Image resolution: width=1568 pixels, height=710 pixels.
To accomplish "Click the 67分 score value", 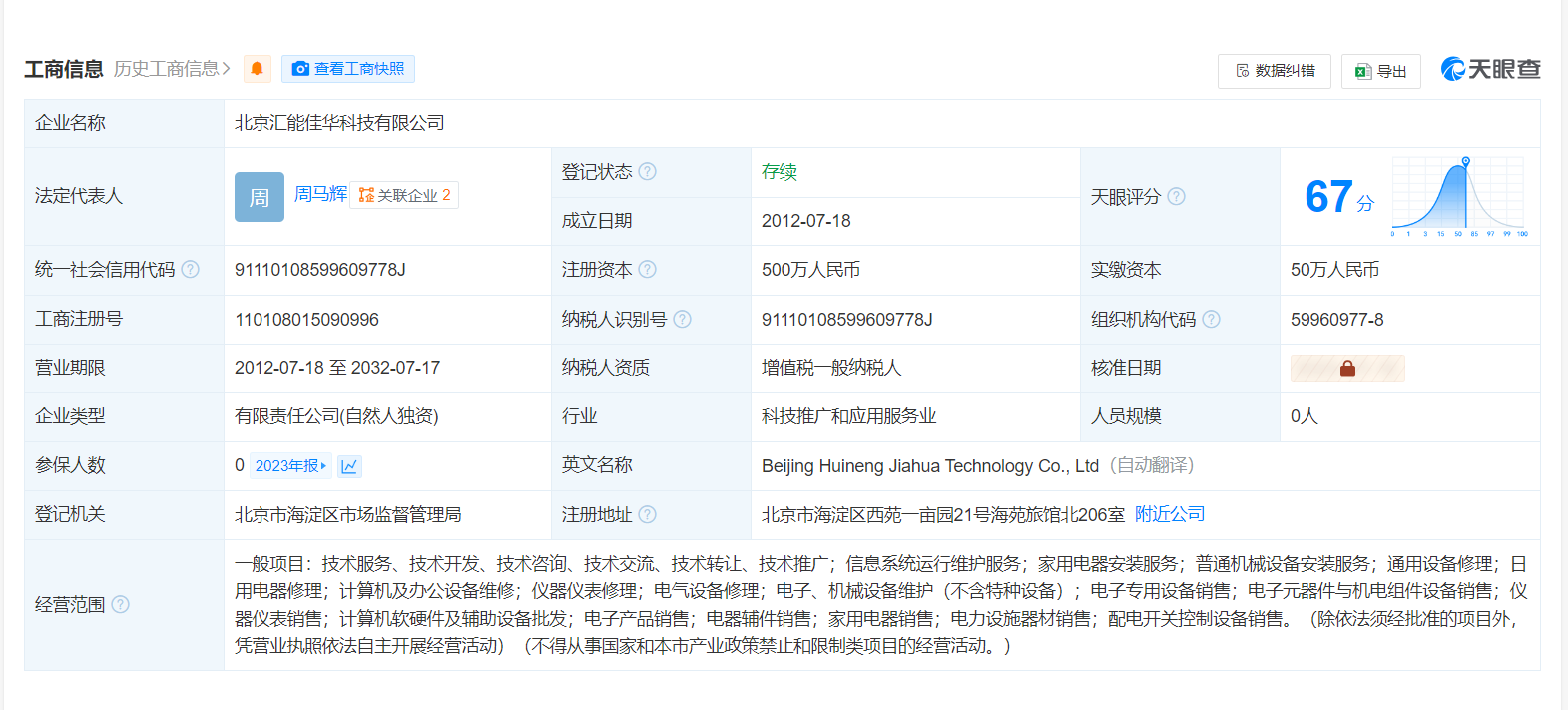I will [x=1339, y=197].
